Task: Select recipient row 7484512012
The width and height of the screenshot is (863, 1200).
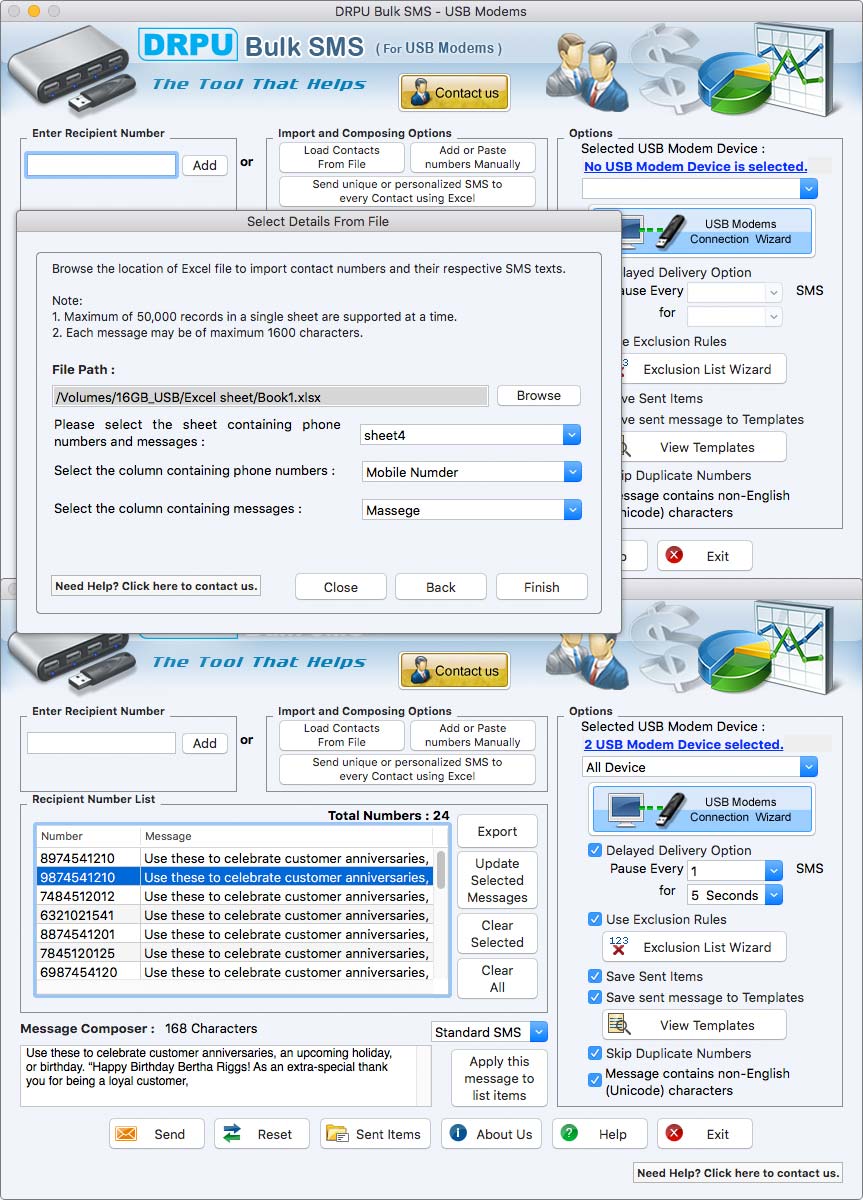Action: click(x=85, y=898)
